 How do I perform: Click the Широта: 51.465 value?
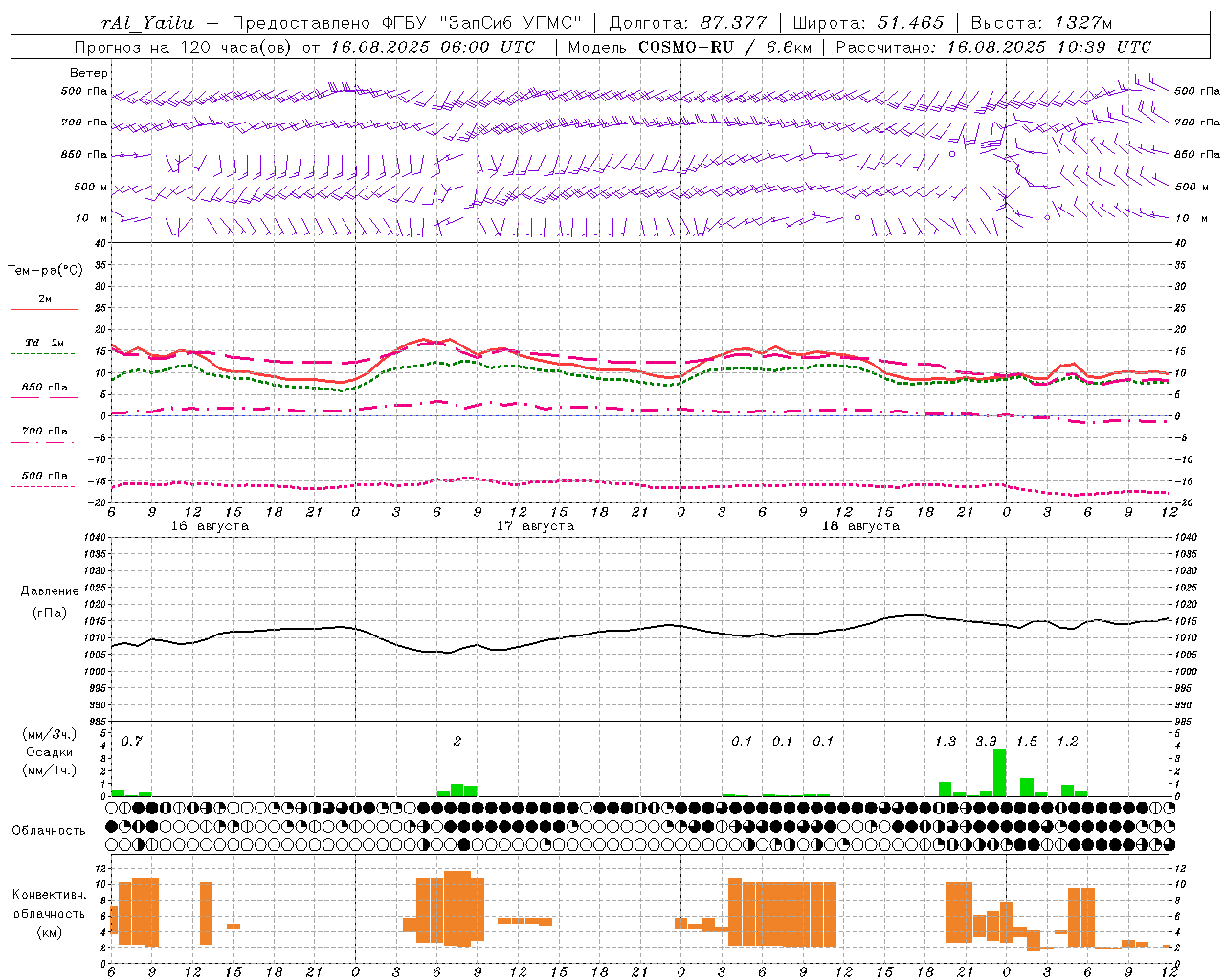(869, 23)
